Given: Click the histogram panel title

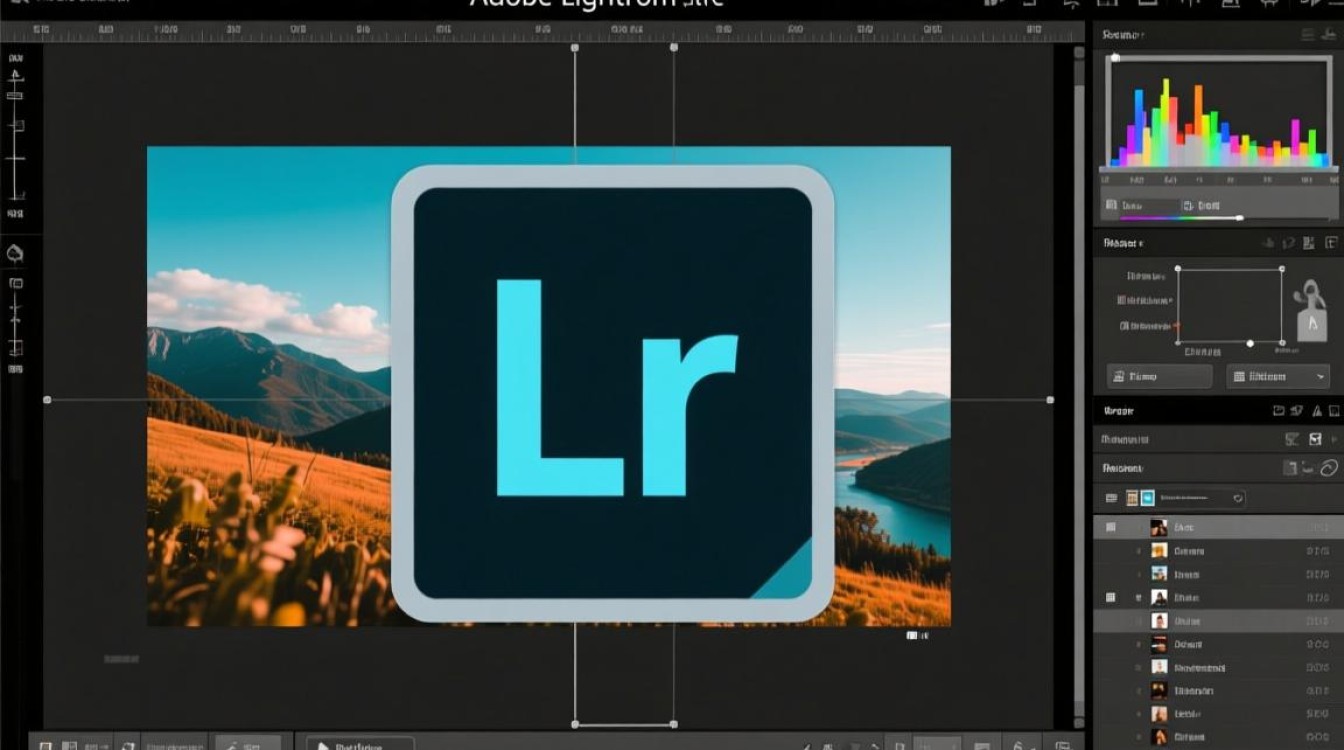Looking at the screenshot, I should coord(1122,35).
